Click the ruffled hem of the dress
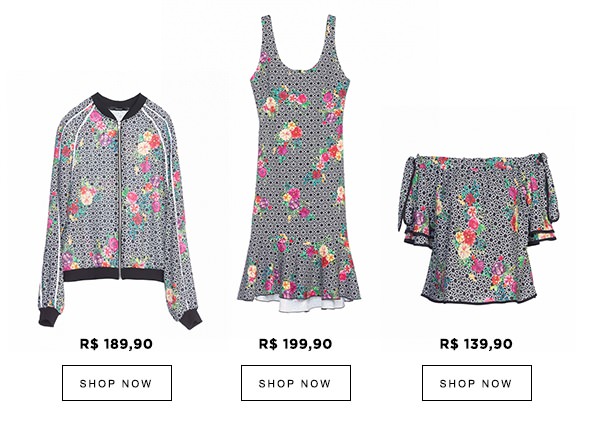Image resolution: width=600 pixels, height=429 pixels. pos(298,279)
